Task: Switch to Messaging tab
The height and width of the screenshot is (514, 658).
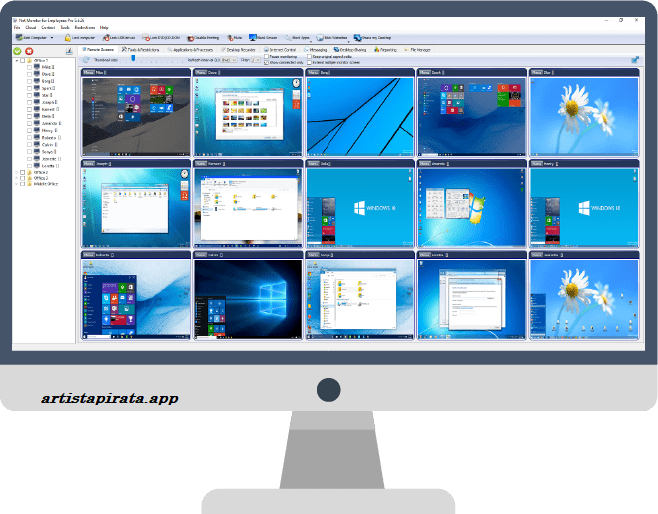Action: [x=316, y=50]
